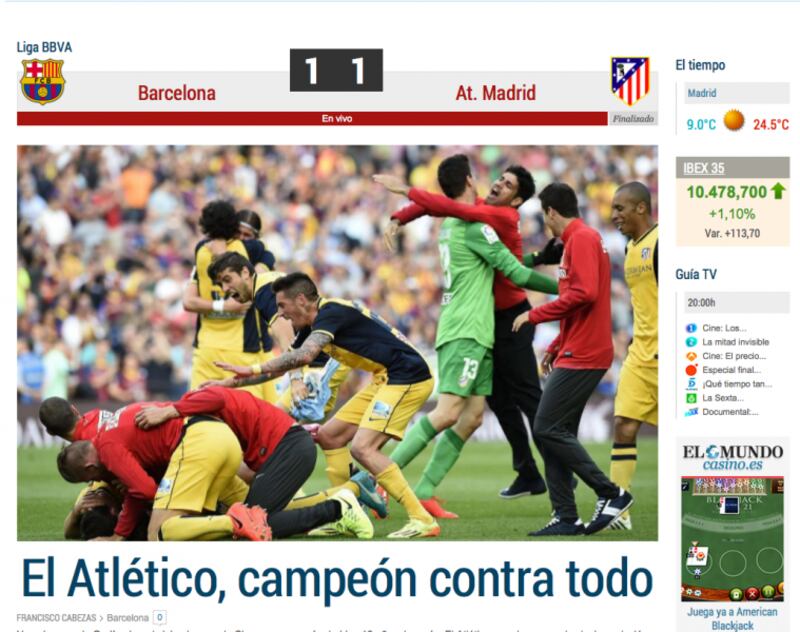Click the sun weather icon
The width and height of the screenshot is (800, 632).
[x=734, y=120]
